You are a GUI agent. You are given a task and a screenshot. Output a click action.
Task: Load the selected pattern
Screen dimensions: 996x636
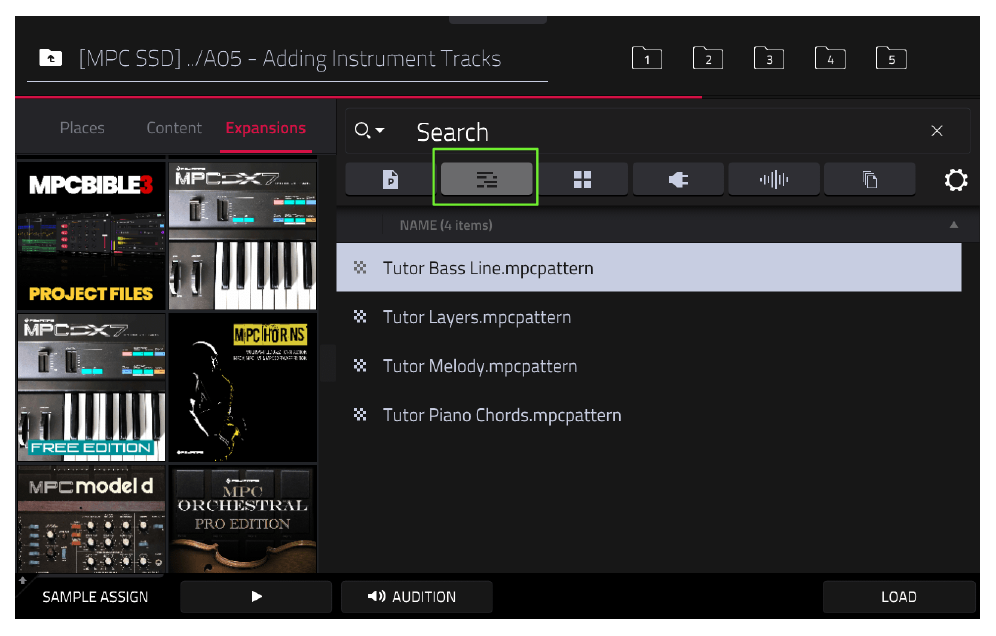point(898,597)
